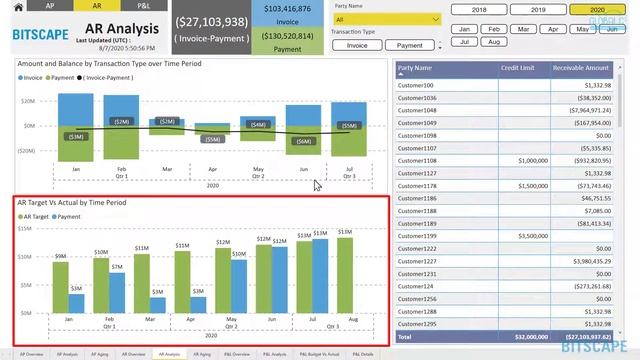Sort by Receivable Amount column header
The width and height of the screenshot is (640, 360).
581,68
